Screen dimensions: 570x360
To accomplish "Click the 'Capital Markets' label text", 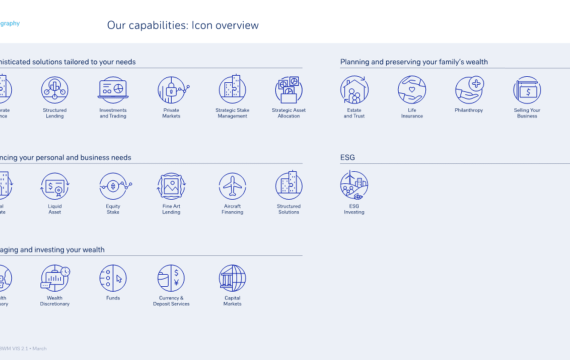I will coord(232,301).
